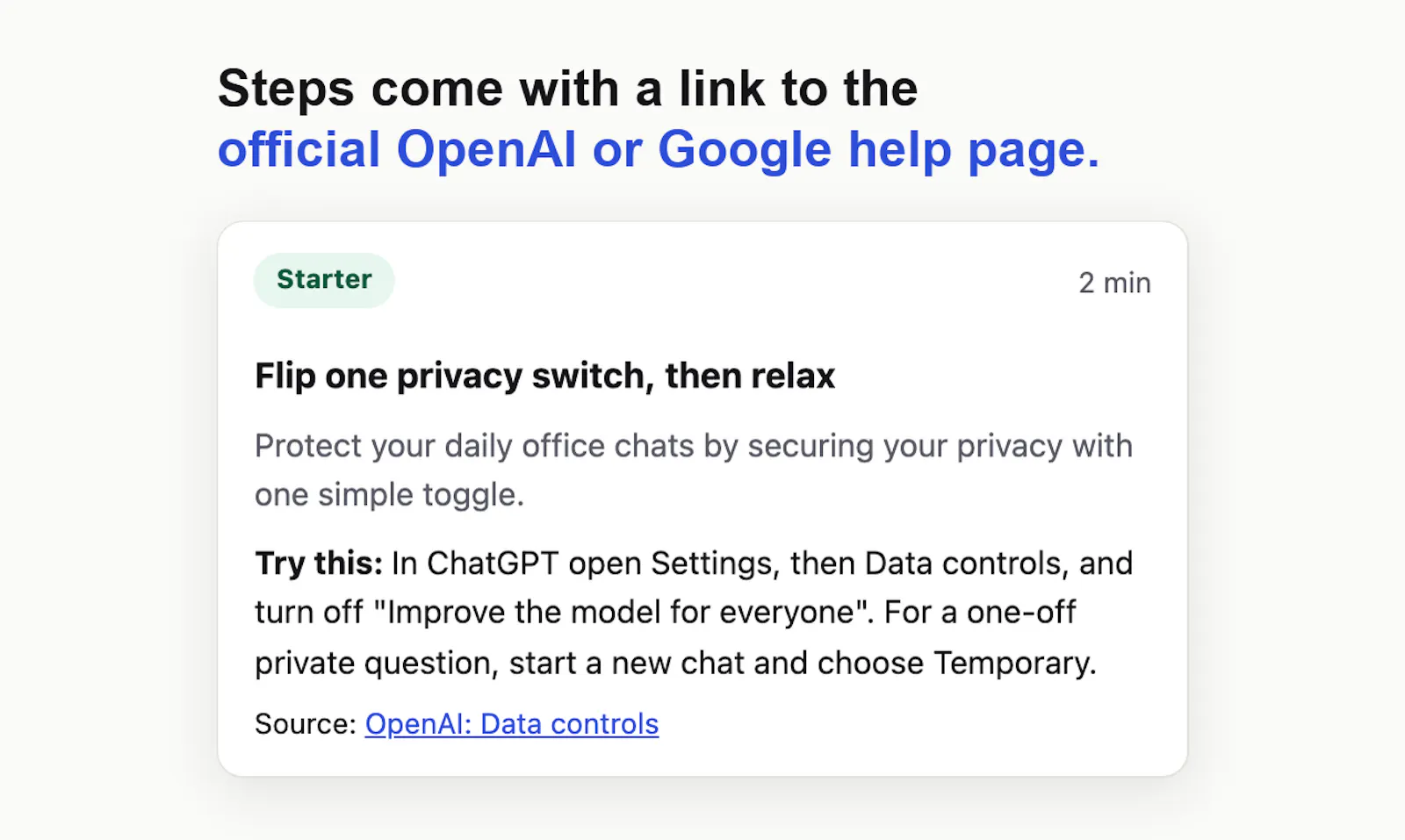Screen dimensions: 1405x840
Task: Click 'securing your privacy with' in the description
Action: [940, 446]
